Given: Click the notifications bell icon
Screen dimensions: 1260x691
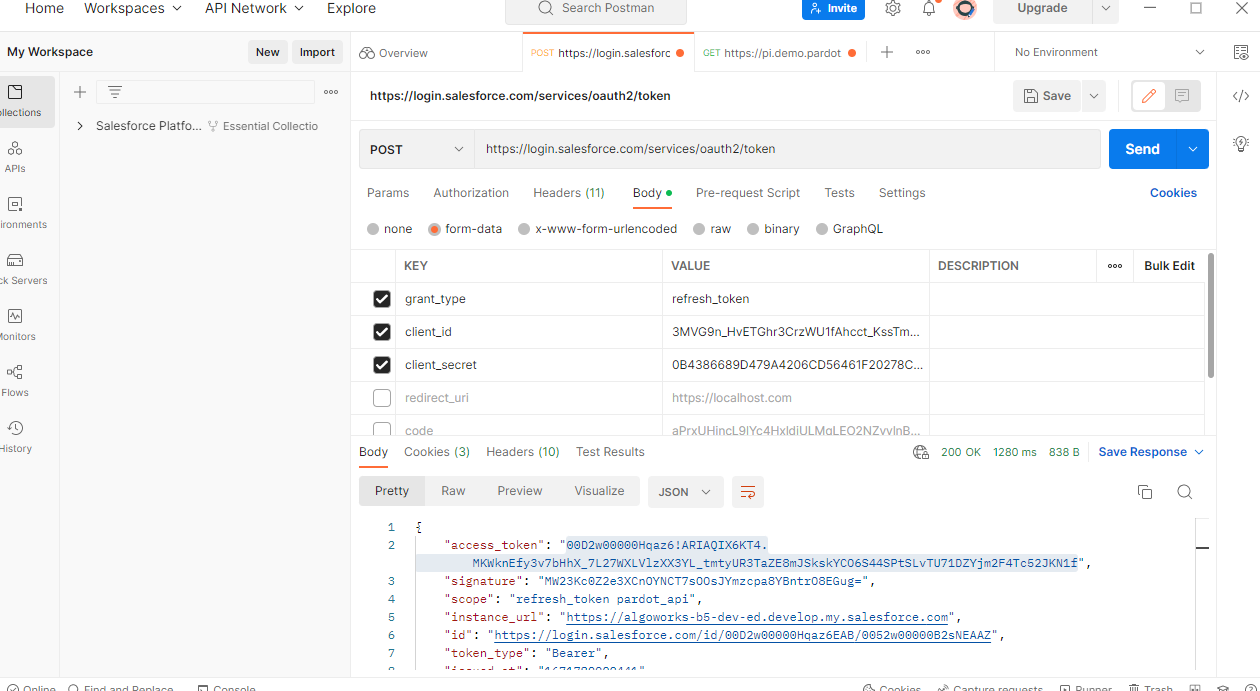Looking at the screenshot, I should (929, 9).
